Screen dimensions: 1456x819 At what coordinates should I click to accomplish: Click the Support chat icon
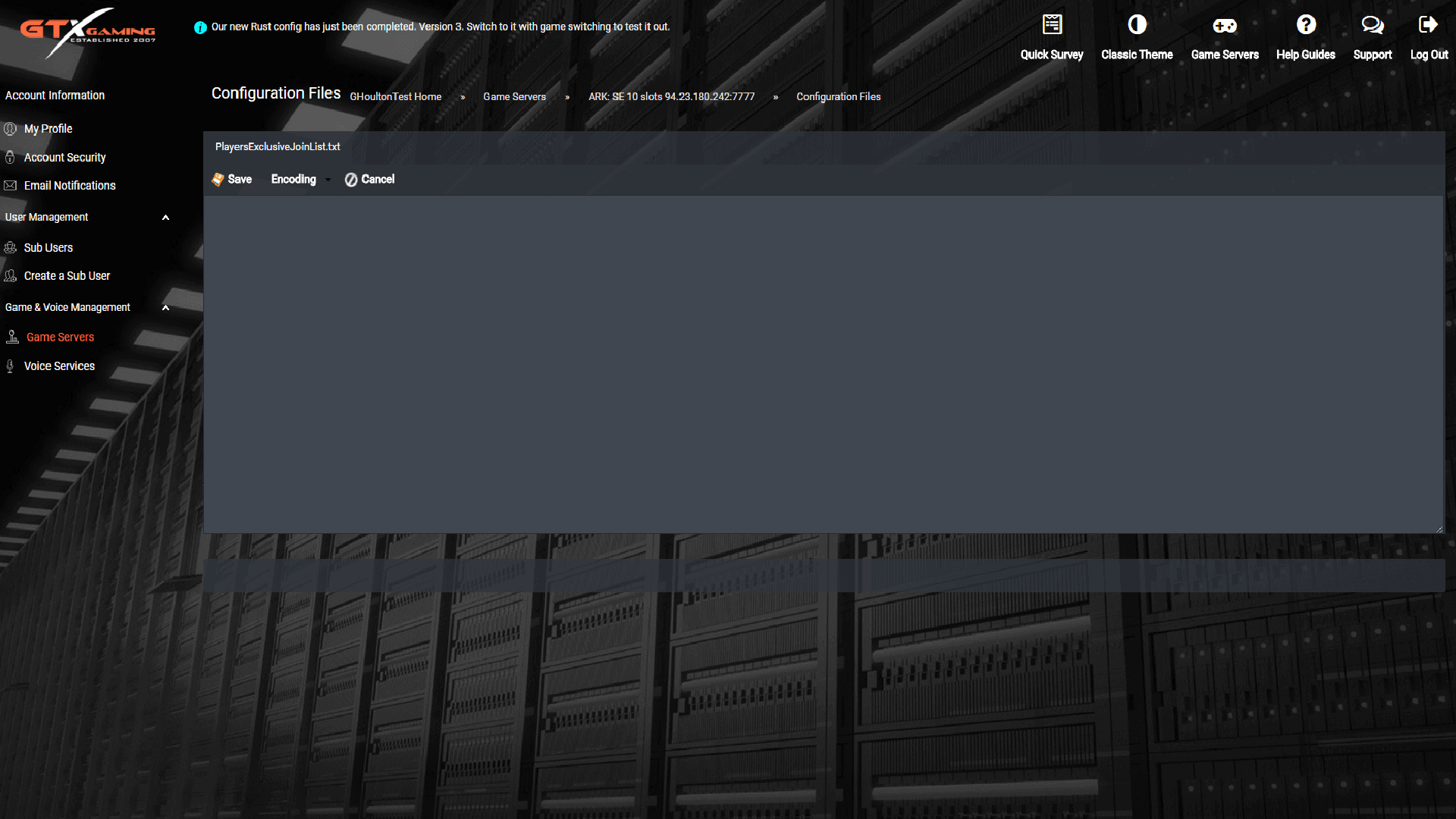[1372, 25]
